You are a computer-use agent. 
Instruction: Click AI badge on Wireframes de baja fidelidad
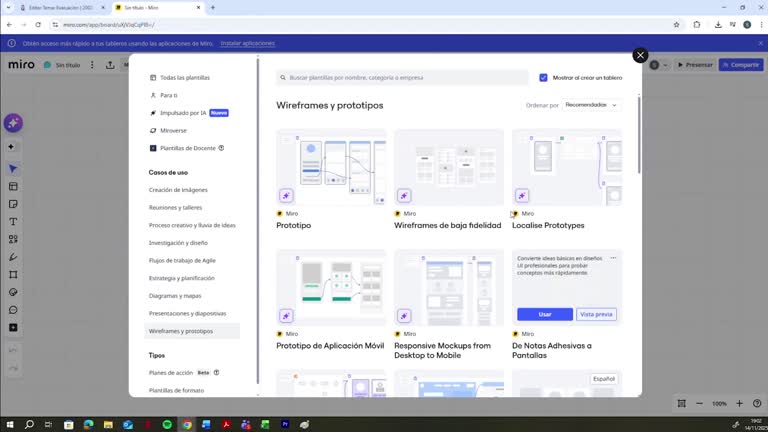coord(404,196)
